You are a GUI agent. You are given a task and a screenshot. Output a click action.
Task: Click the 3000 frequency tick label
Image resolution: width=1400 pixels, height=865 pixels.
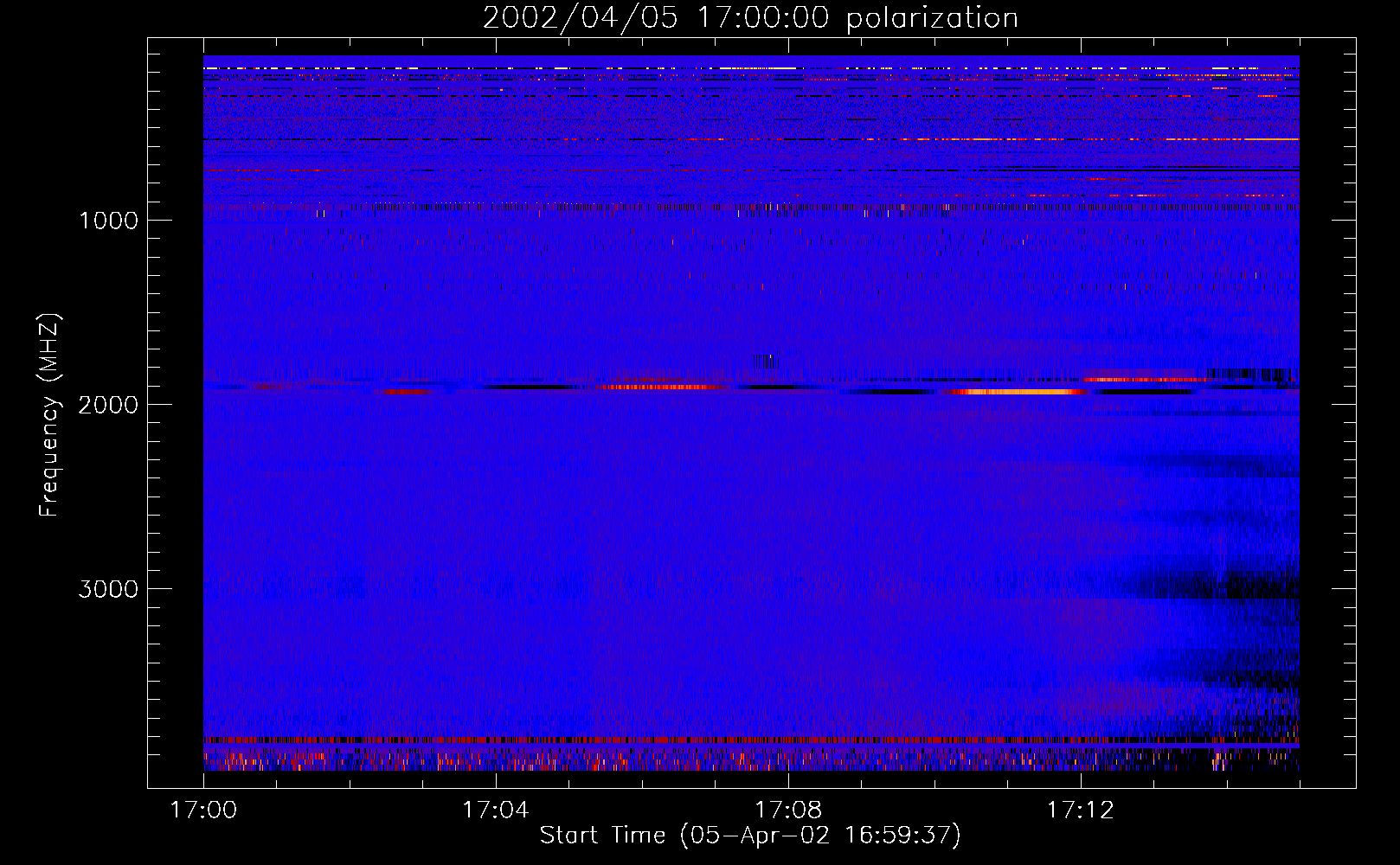(108, 589)
